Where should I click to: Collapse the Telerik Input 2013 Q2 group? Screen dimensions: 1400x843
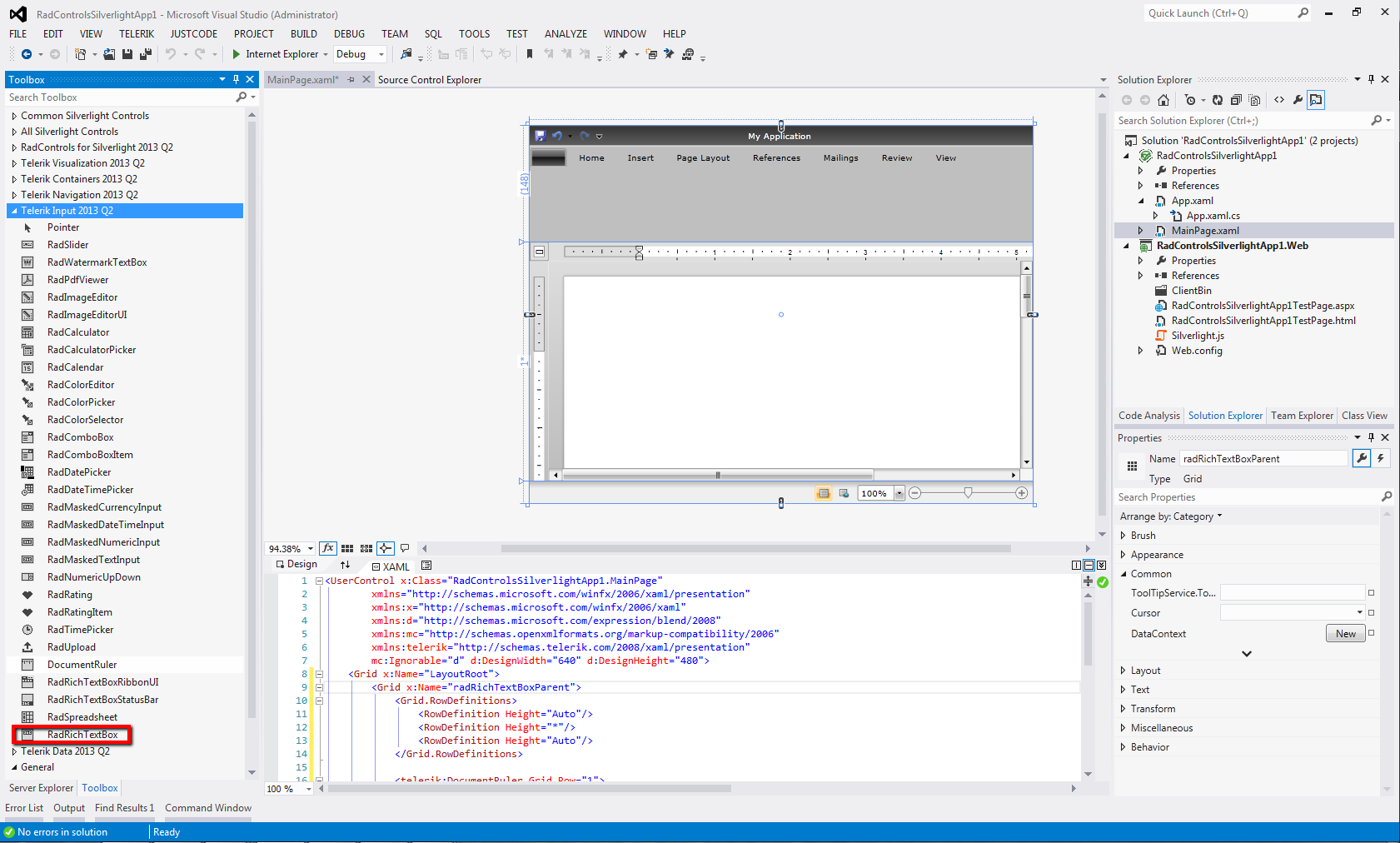click(14, 211)
